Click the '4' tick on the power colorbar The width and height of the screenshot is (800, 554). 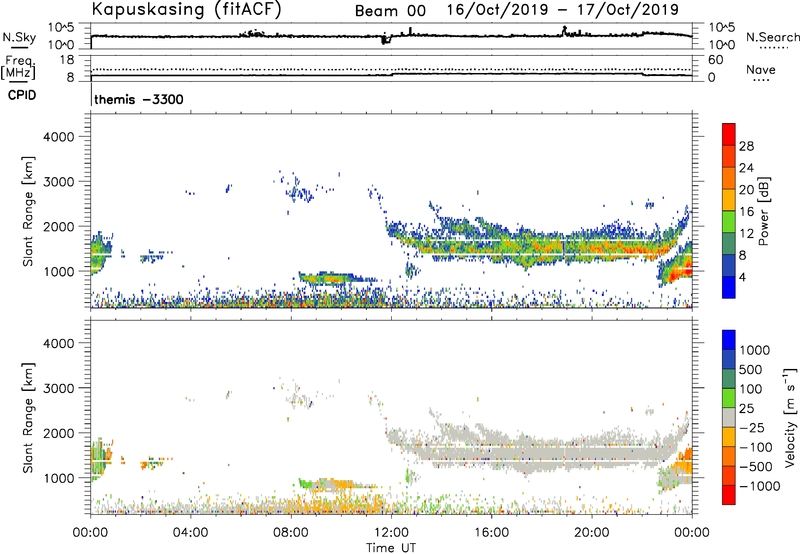[x=742, y=277]
